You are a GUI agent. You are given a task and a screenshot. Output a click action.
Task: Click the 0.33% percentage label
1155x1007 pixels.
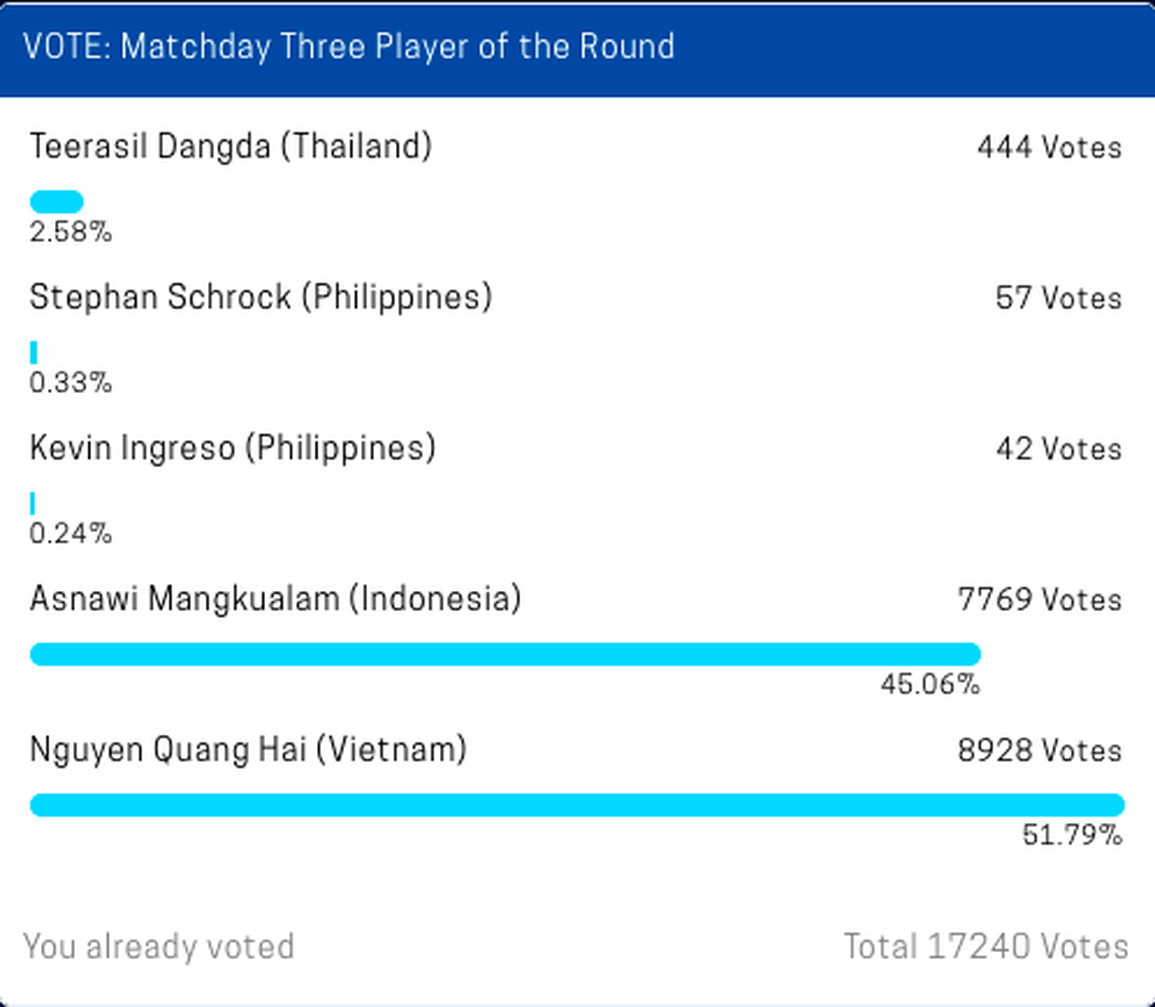(70, 383)
